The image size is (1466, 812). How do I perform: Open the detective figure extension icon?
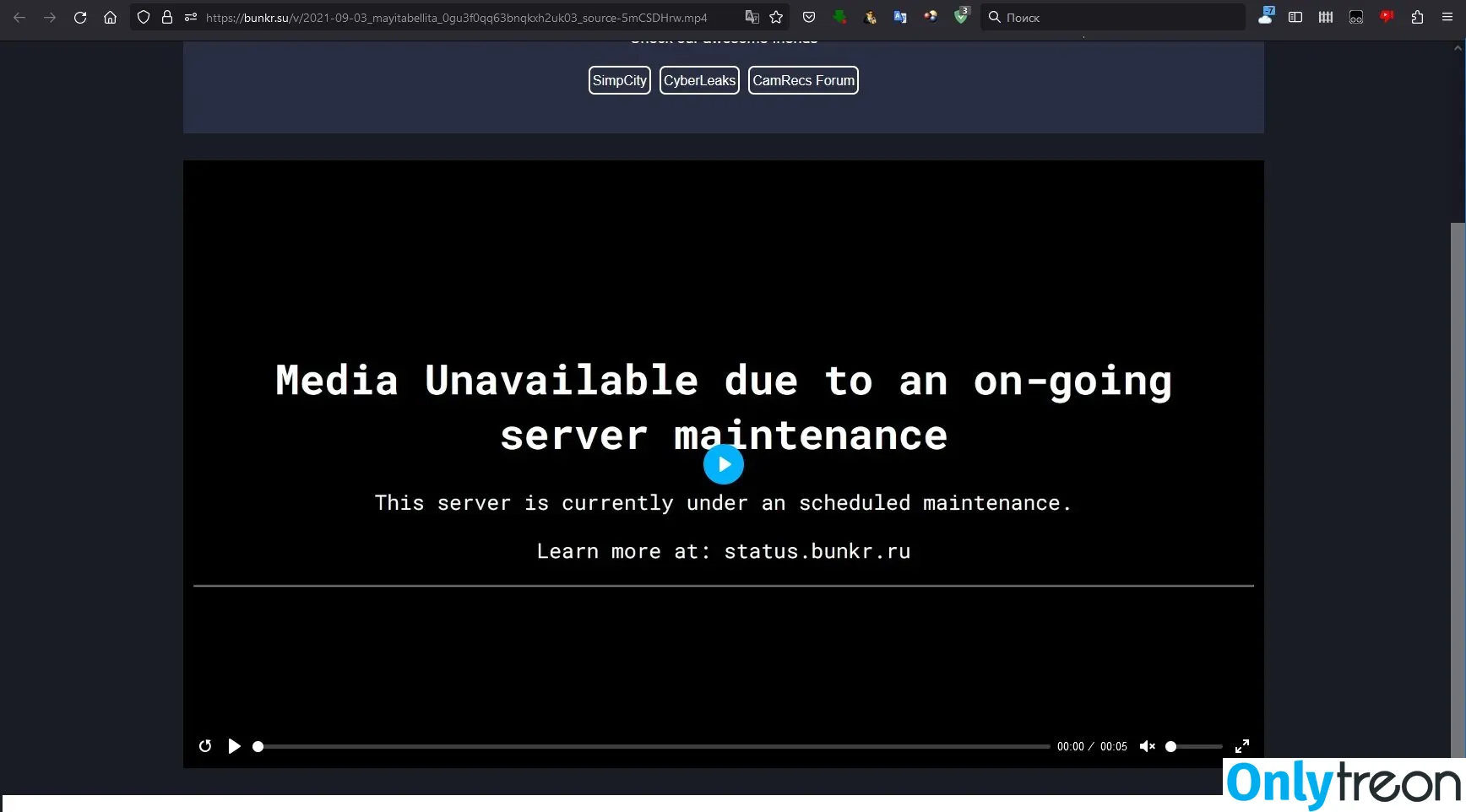(870, 17)
